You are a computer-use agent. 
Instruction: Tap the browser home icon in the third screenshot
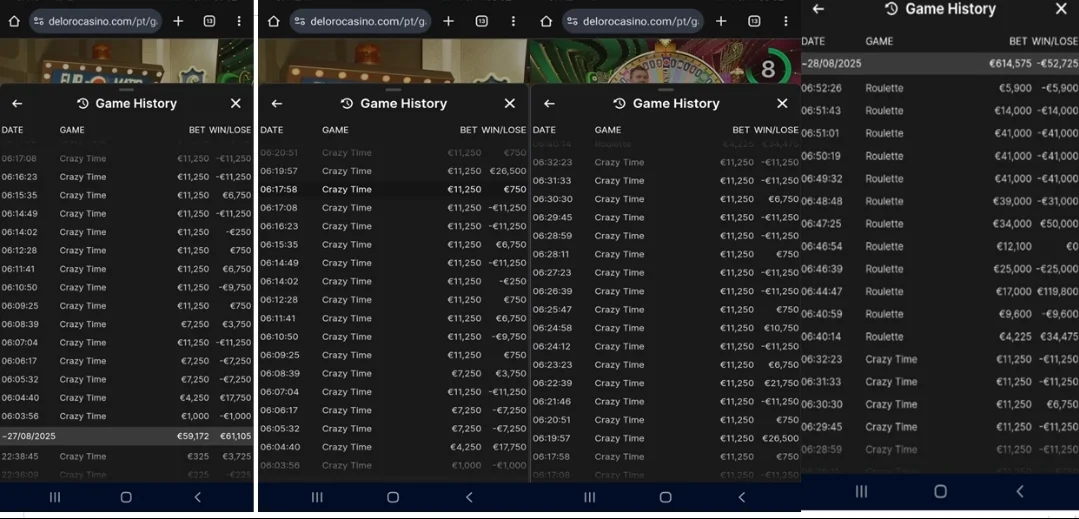[x=546, y=21]
